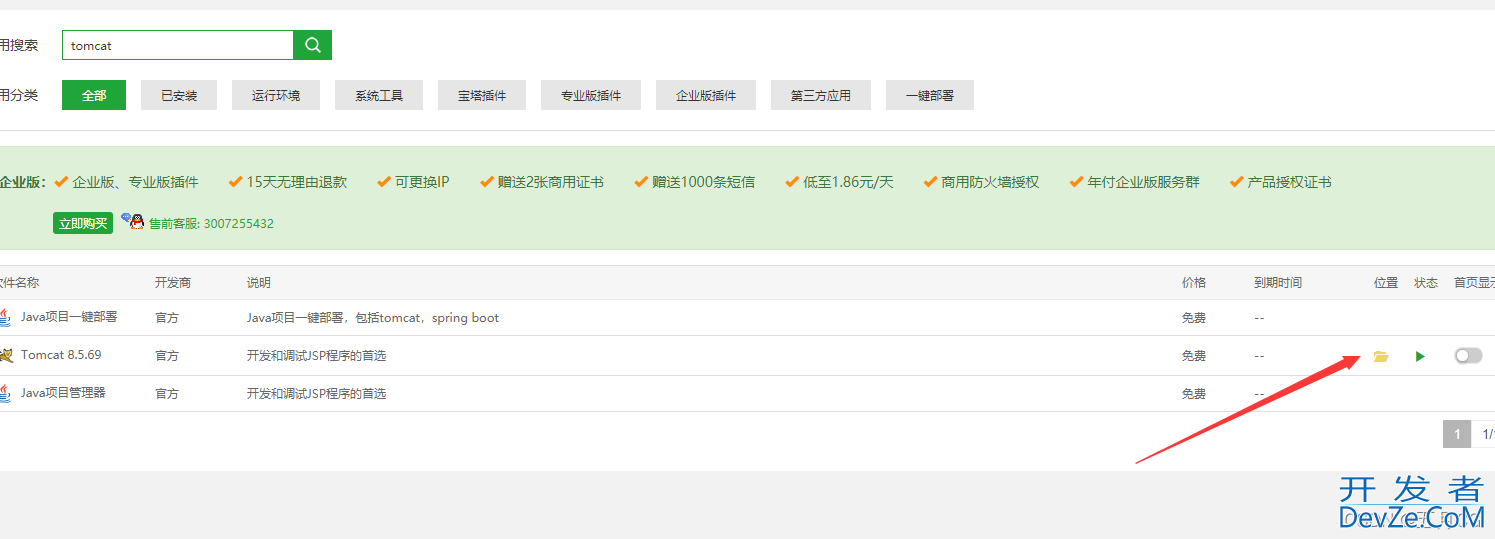Click the 售前客服: 3007255432 link
Image resolution: width=1495 pixels, height=539 pixels.
tap(211, 224)
